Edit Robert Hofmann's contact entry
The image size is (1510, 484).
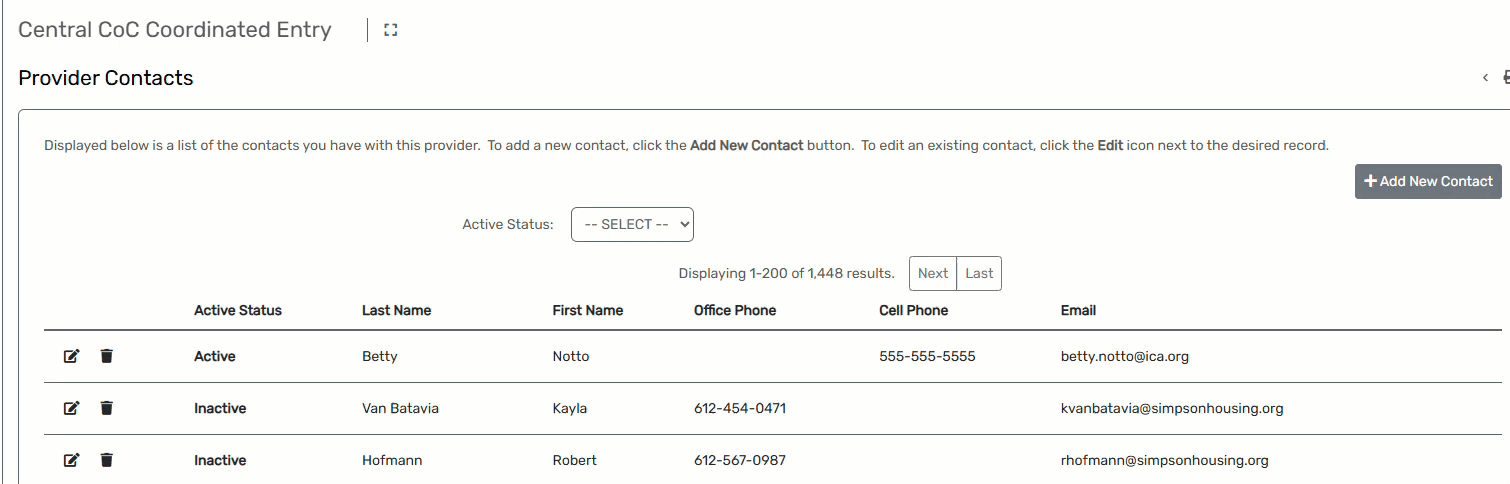[x=71, y=460]
